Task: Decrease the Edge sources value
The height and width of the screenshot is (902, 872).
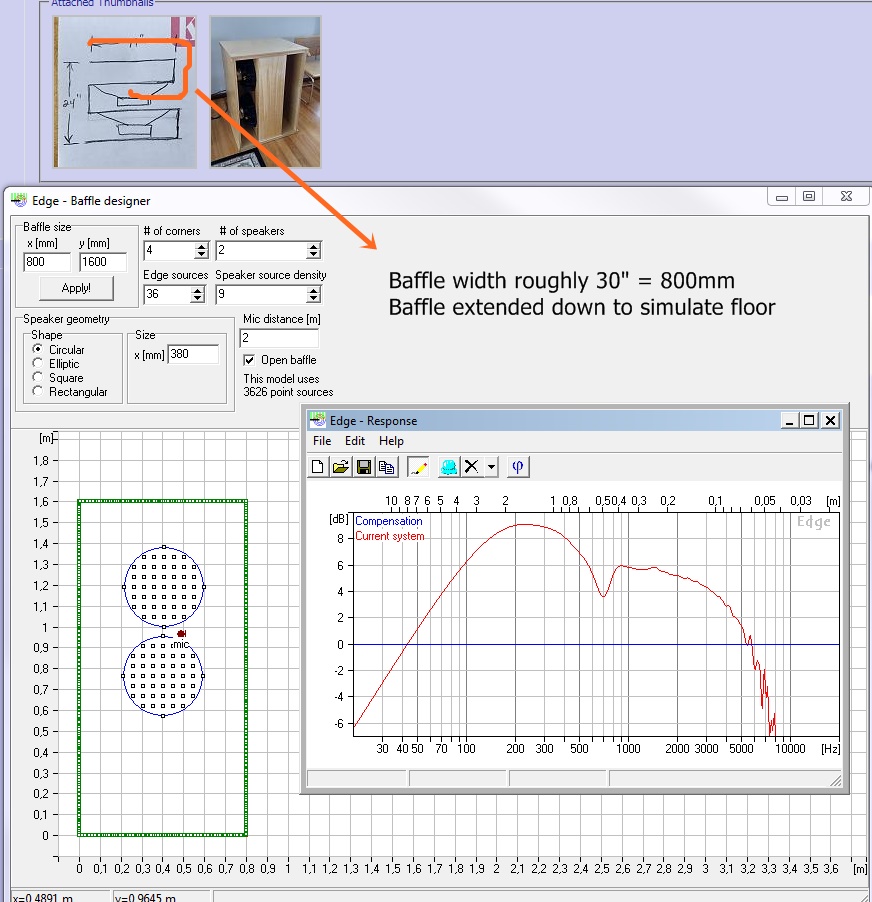Action: (198, 299)
